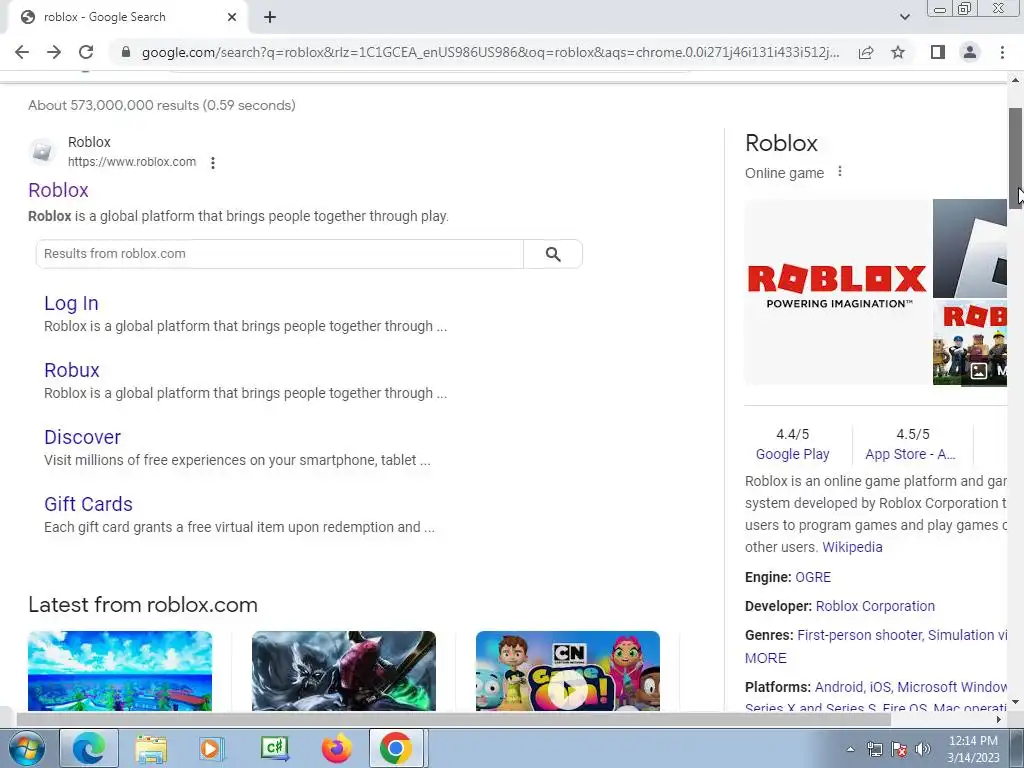Open the OGRE engine link
This screenshot has width=1024, height=768.
click(x=813, y=577)
